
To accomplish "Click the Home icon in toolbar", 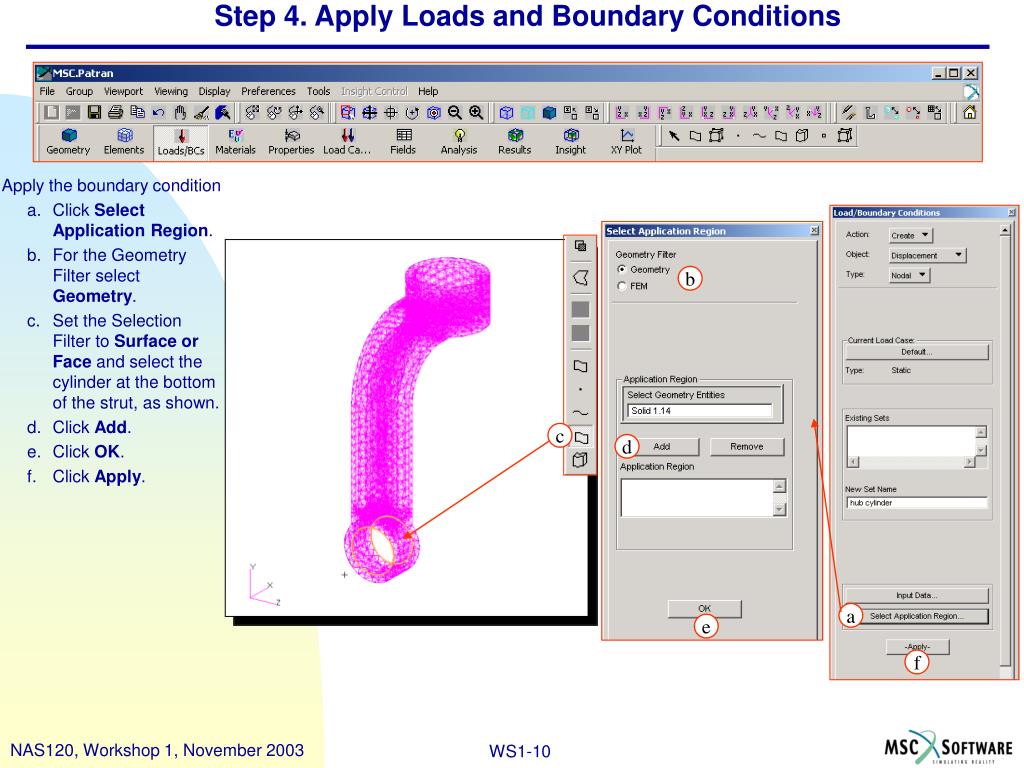I will [970, 112].
